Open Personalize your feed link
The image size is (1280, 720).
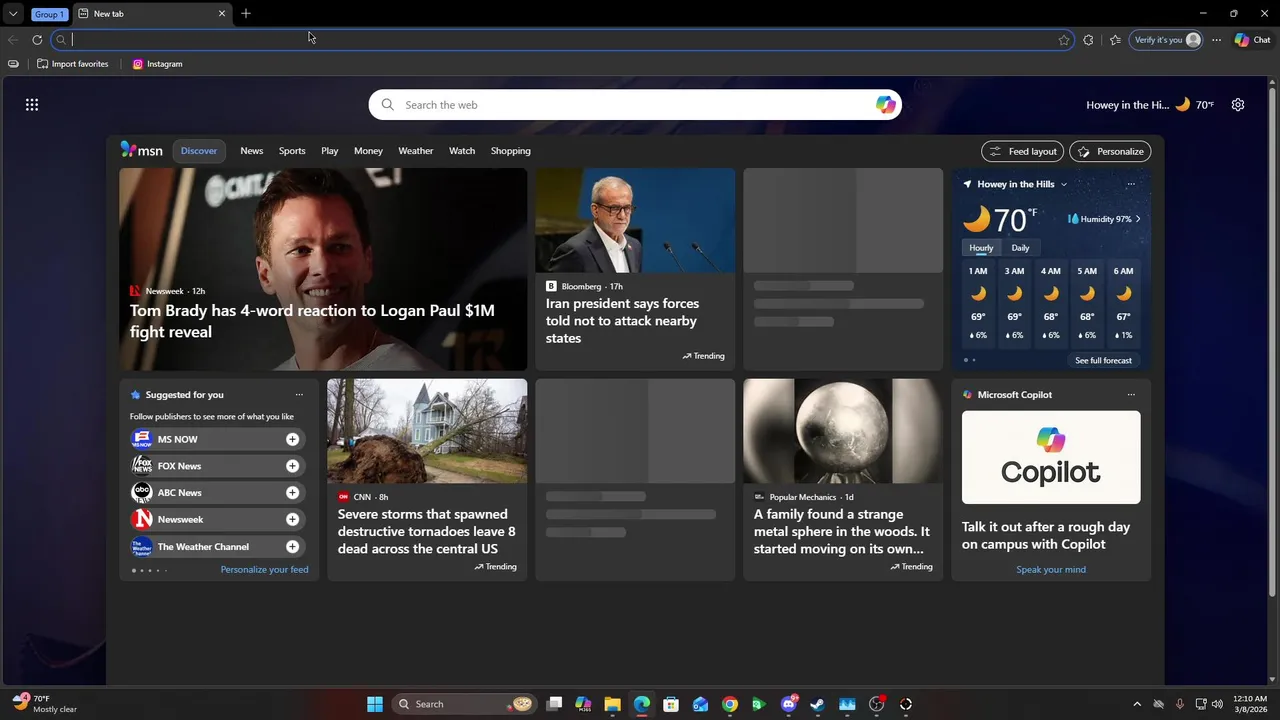tap(264, 570)
